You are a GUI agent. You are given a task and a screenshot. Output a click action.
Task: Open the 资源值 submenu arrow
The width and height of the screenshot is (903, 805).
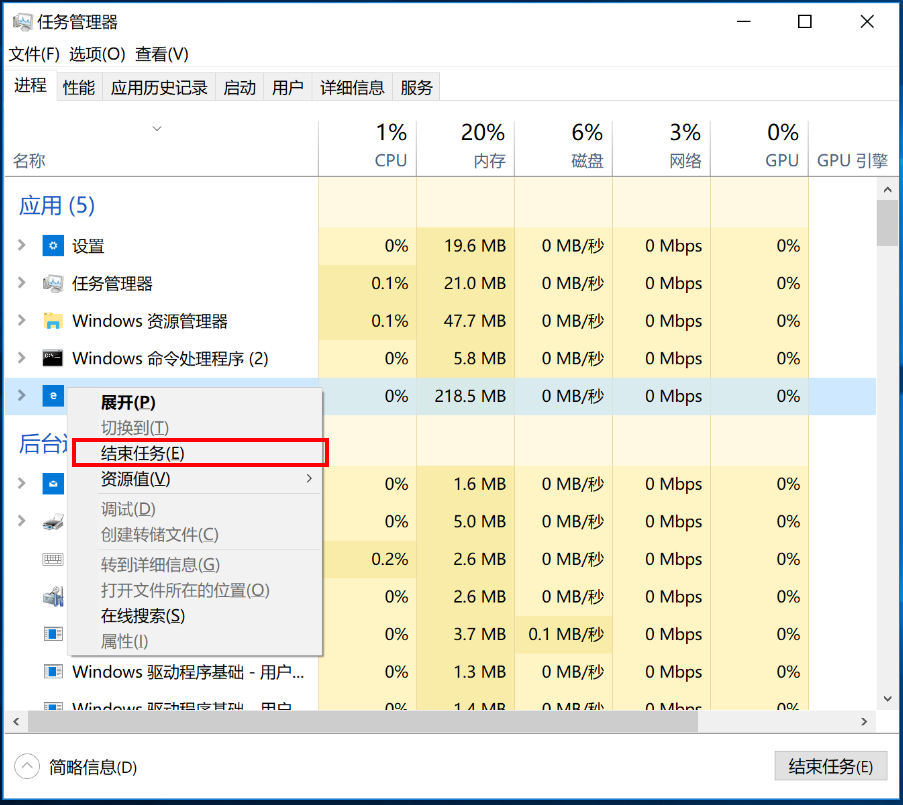309,479
